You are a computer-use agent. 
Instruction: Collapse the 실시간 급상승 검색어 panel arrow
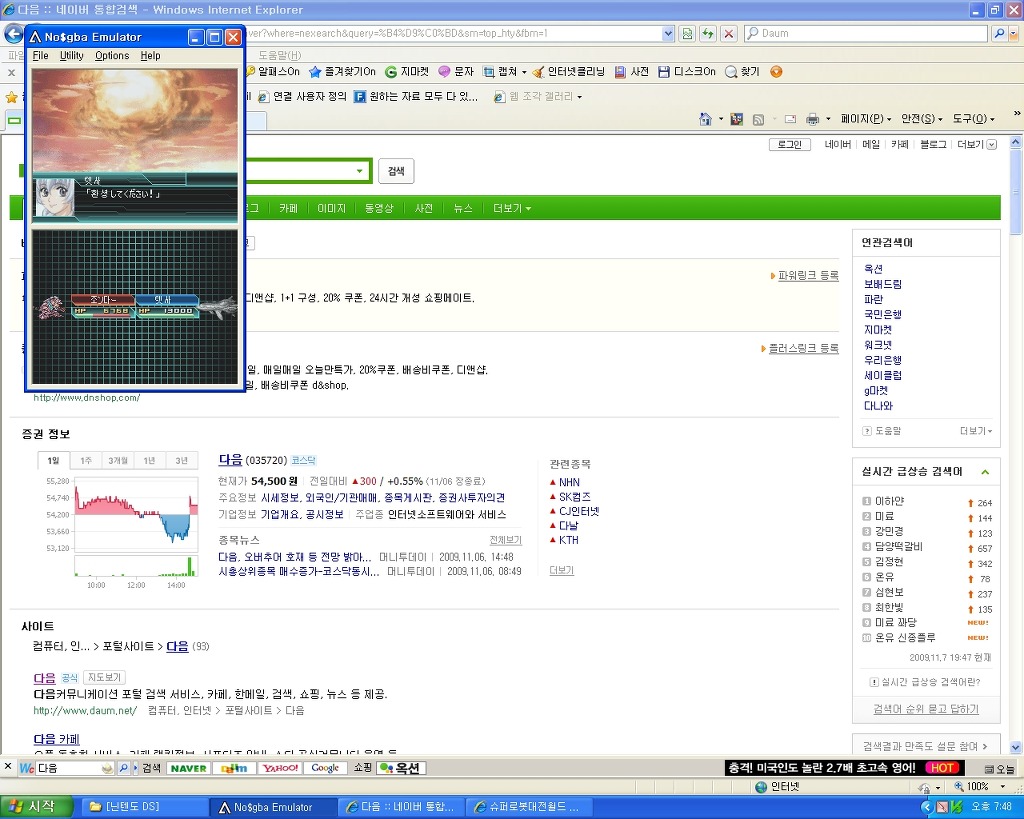click(985, 472)
